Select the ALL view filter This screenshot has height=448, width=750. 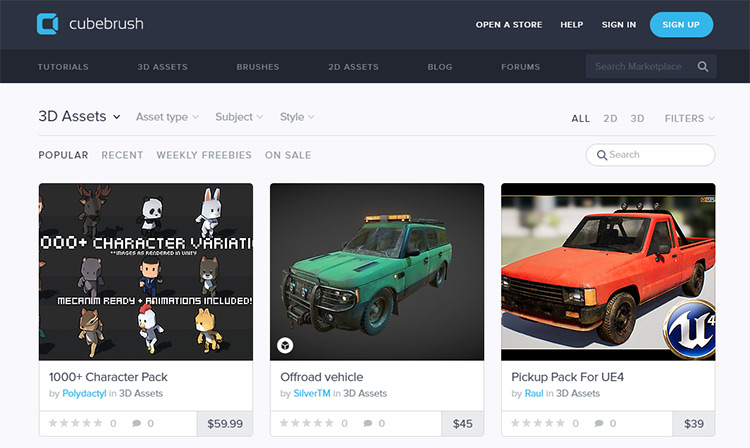[x=581, y=119]
